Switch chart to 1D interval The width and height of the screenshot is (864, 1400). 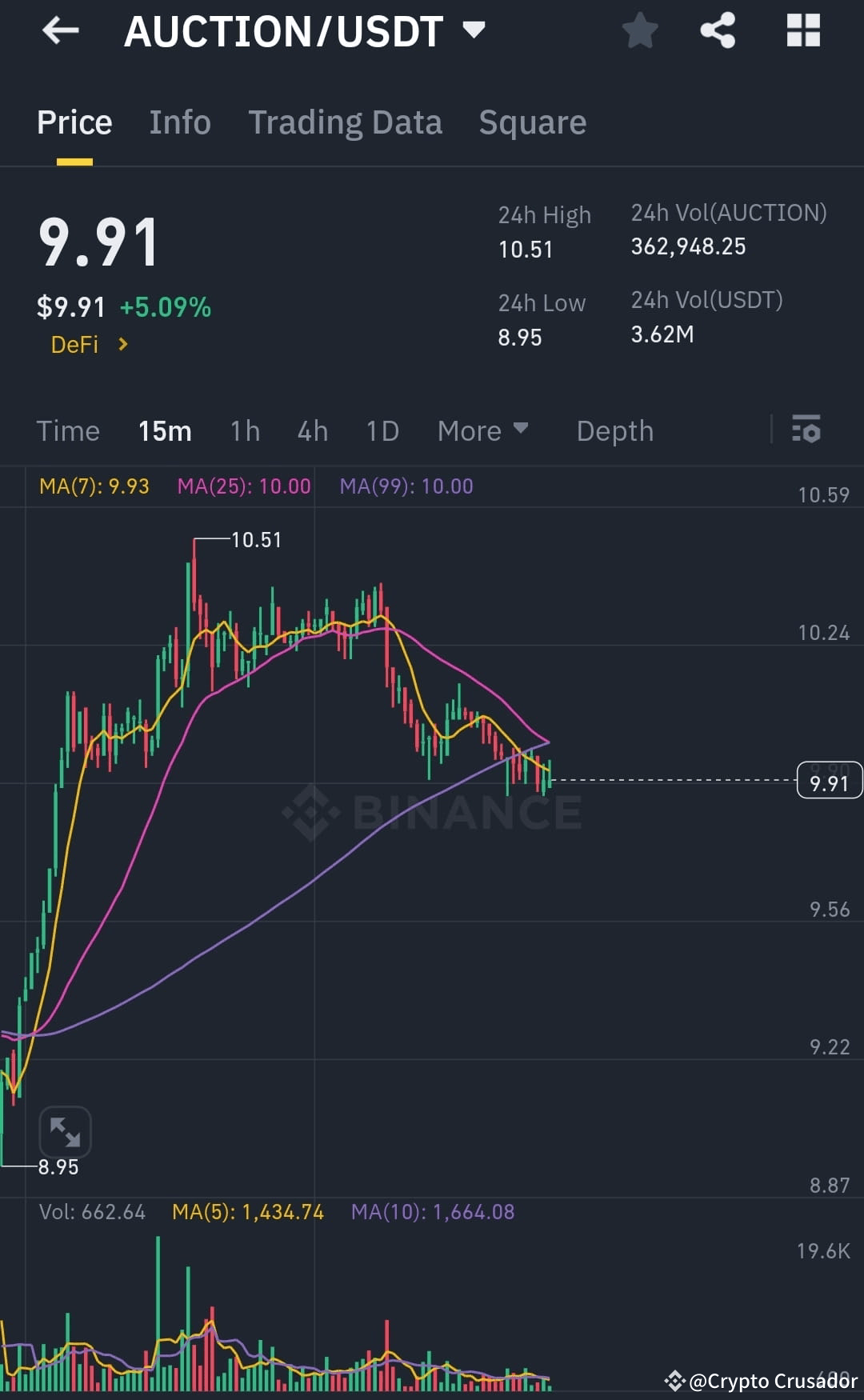pyautogui.click(x=382, y=430)
